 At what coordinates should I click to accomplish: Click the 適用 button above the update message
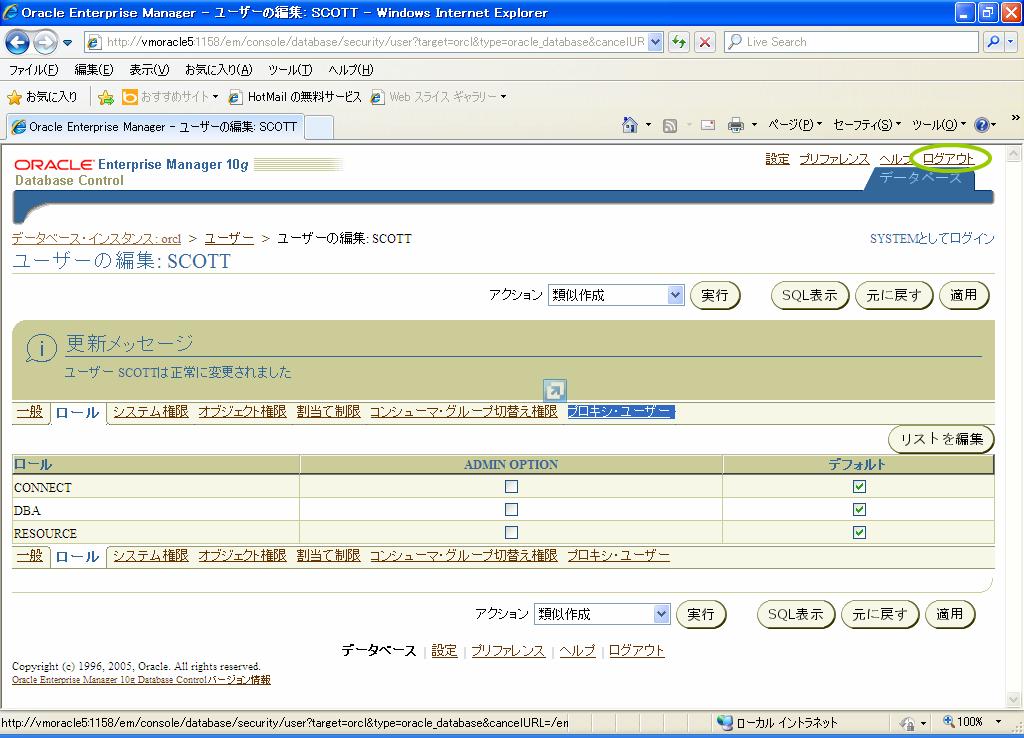point(964,295)
